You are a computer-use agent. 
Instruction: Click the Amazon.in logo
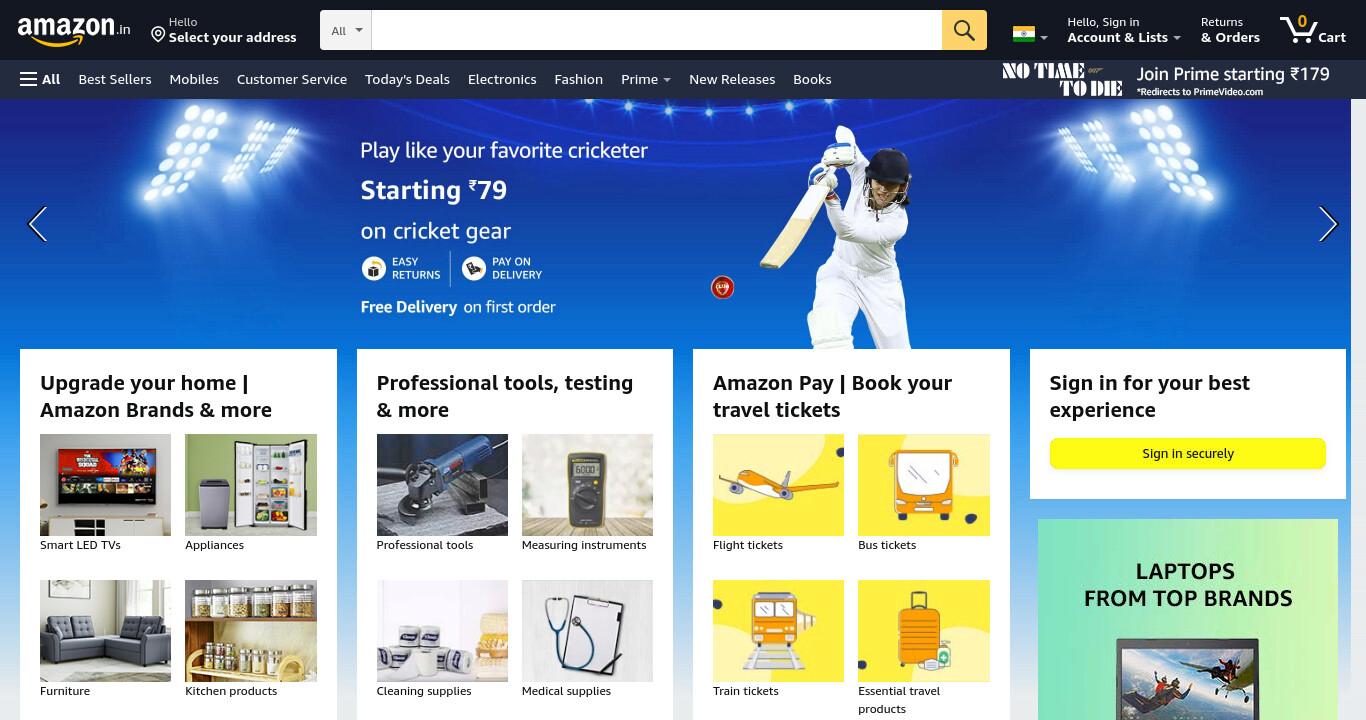click(x=74, y=30)
